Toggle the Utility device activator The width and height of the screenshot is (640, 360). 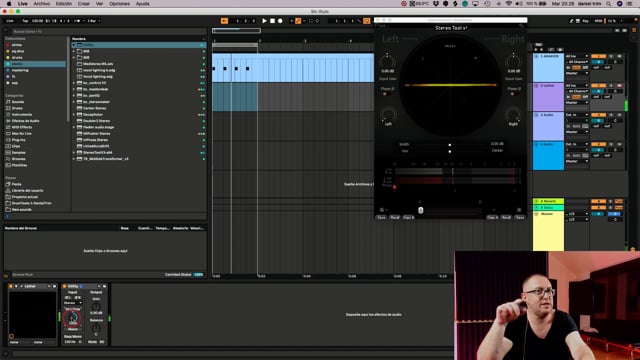pyautogui.click(x=64, y=287)
